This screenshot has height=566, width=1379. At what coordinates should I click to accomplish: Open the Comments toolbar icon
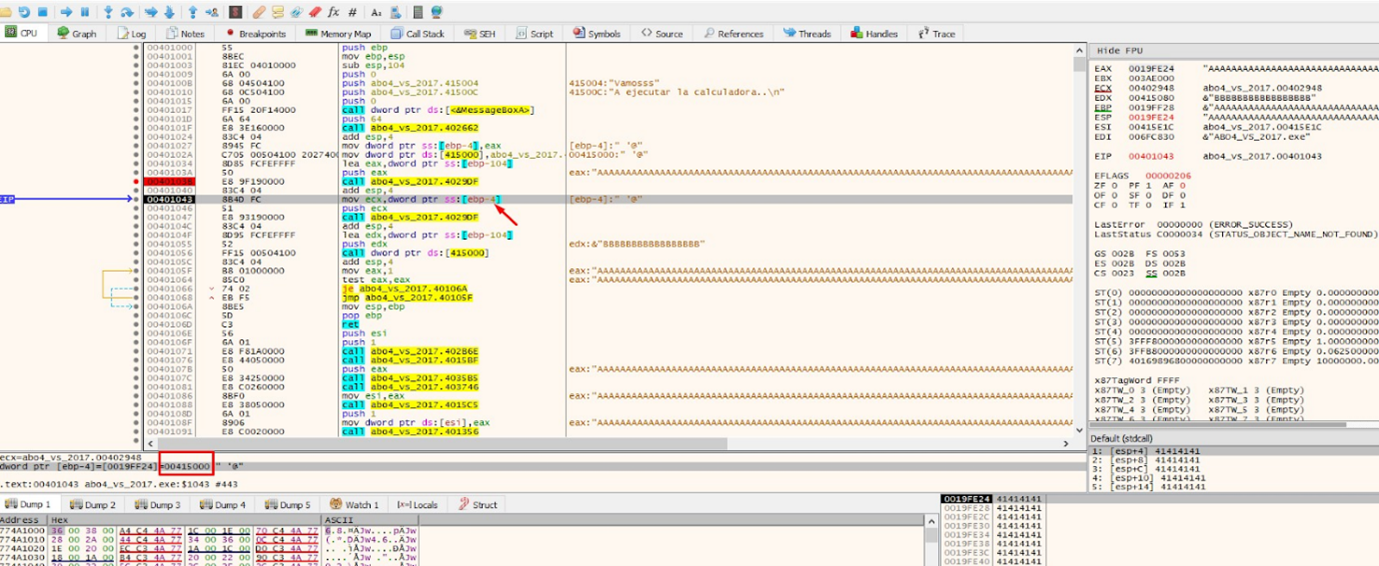click(x=278, y=12)
